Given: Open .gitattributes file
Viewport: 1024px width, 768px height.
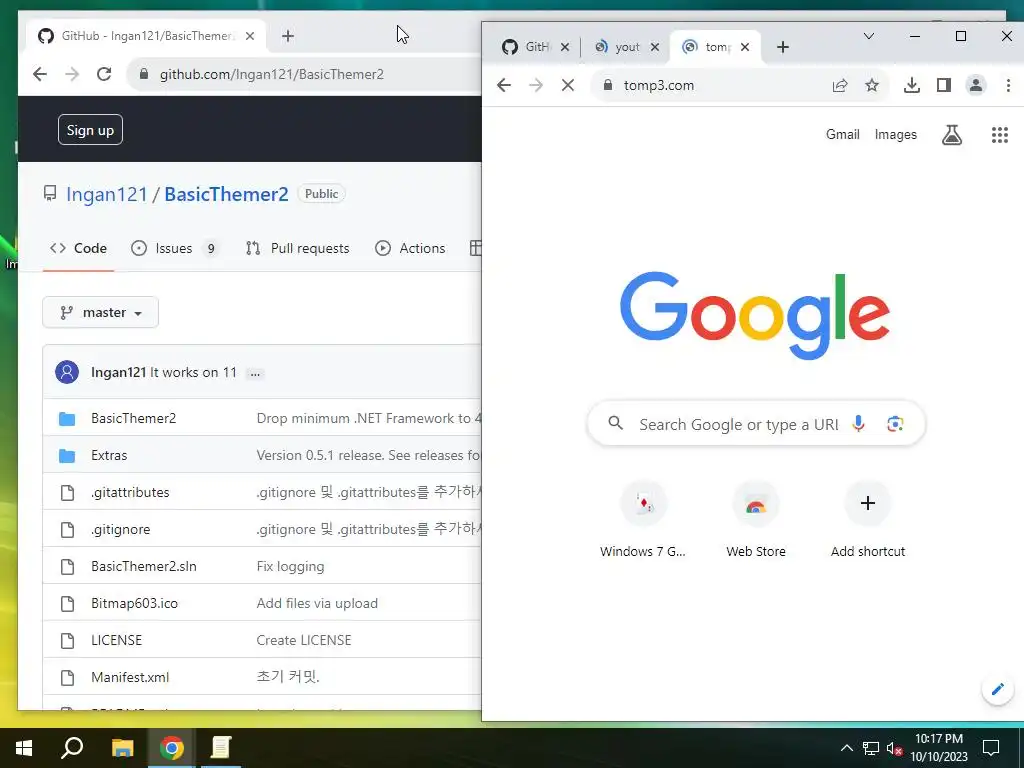Looking at the screenshot, I should click(130, 492).
